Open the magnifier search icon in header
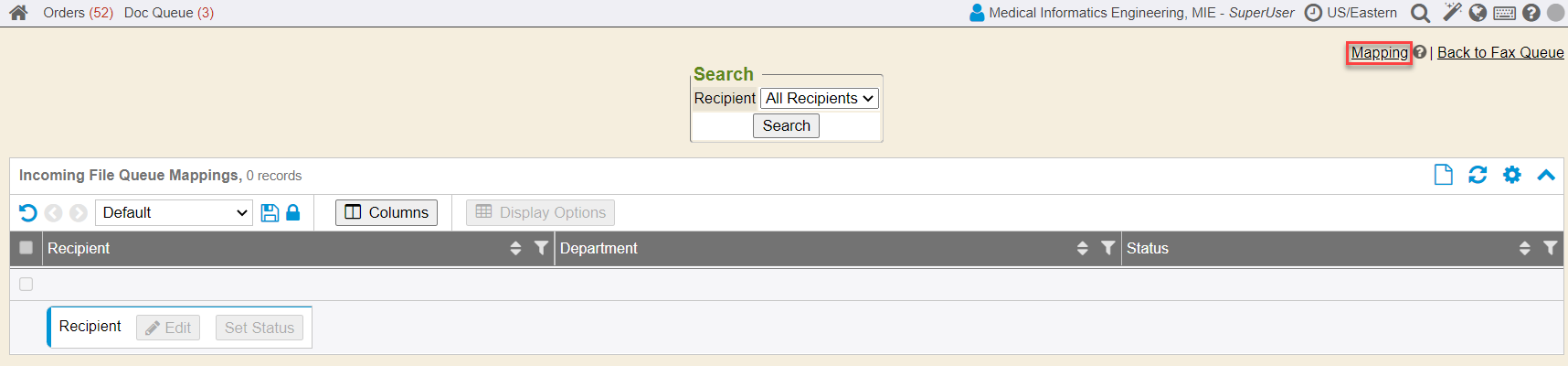Screen dimensions: 1568x366 [1420, 13]
